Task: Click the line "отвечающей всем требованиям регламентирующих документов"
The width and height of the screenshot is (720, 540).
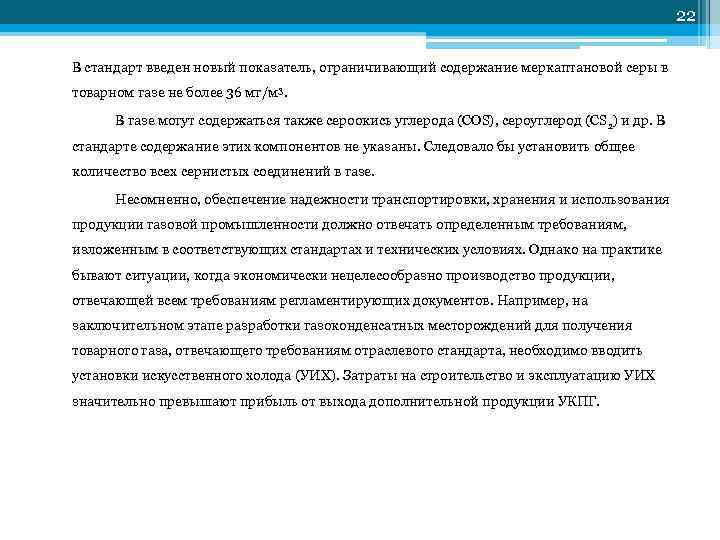Action: click(330, 301)
